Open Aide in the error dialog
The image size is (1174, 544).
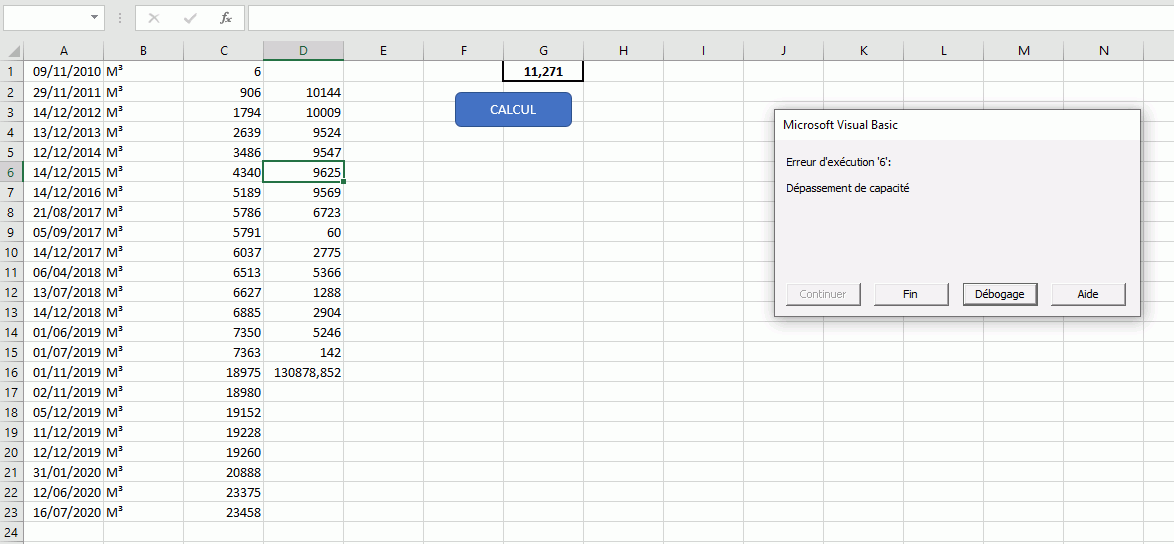click(x=1088, y=294)
